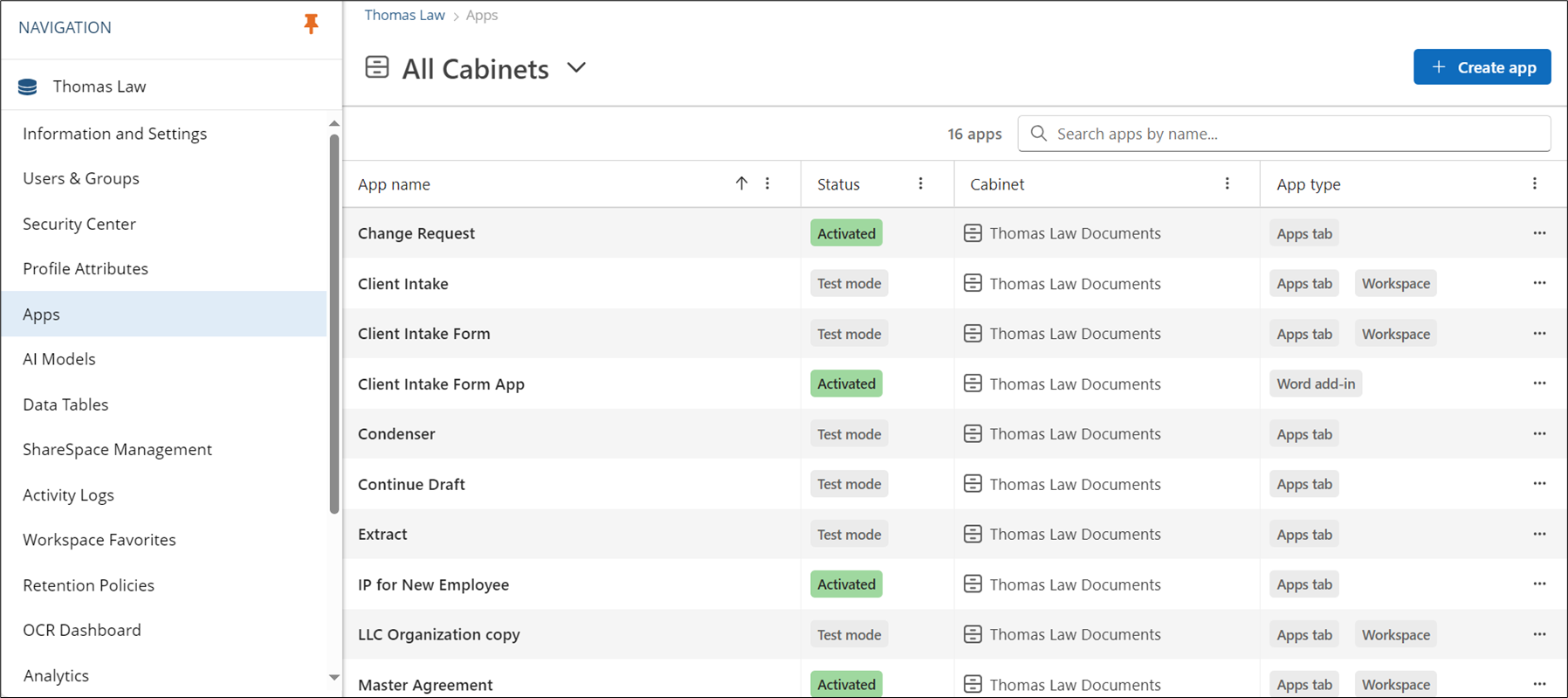Image resolution: width=1568 pixels, height=698 pixels.
Task: Open the Client Intake Form app
Action: 423,334
